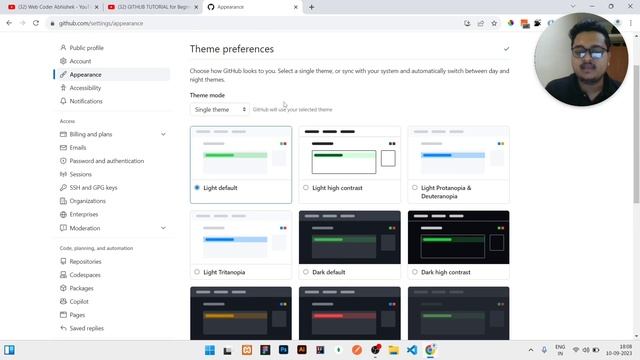Click the Dark default theme preview

350,238
